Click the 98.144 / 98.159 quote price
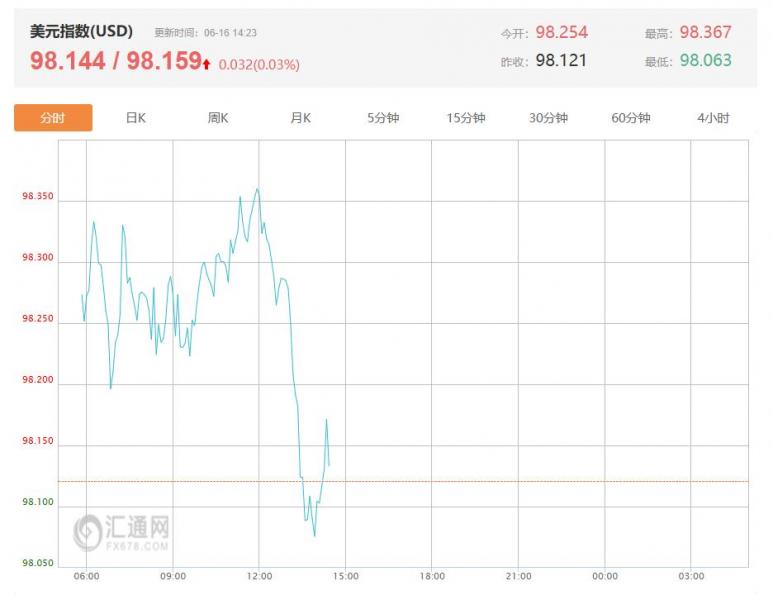Image resolution: width=773 pixels, height=600 pixels. tap(116, 61)
